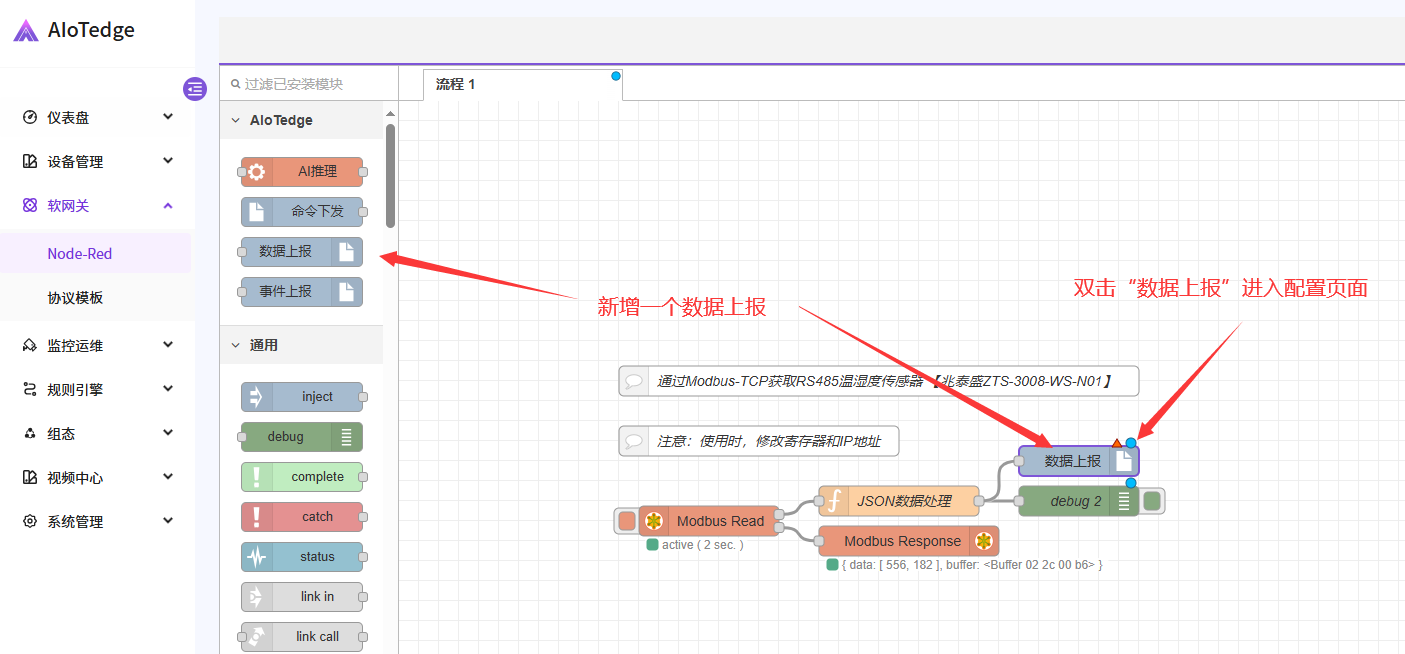Trigger the Modbus Read node's left button
This screenshot has height=654, width=1405.
626,521
